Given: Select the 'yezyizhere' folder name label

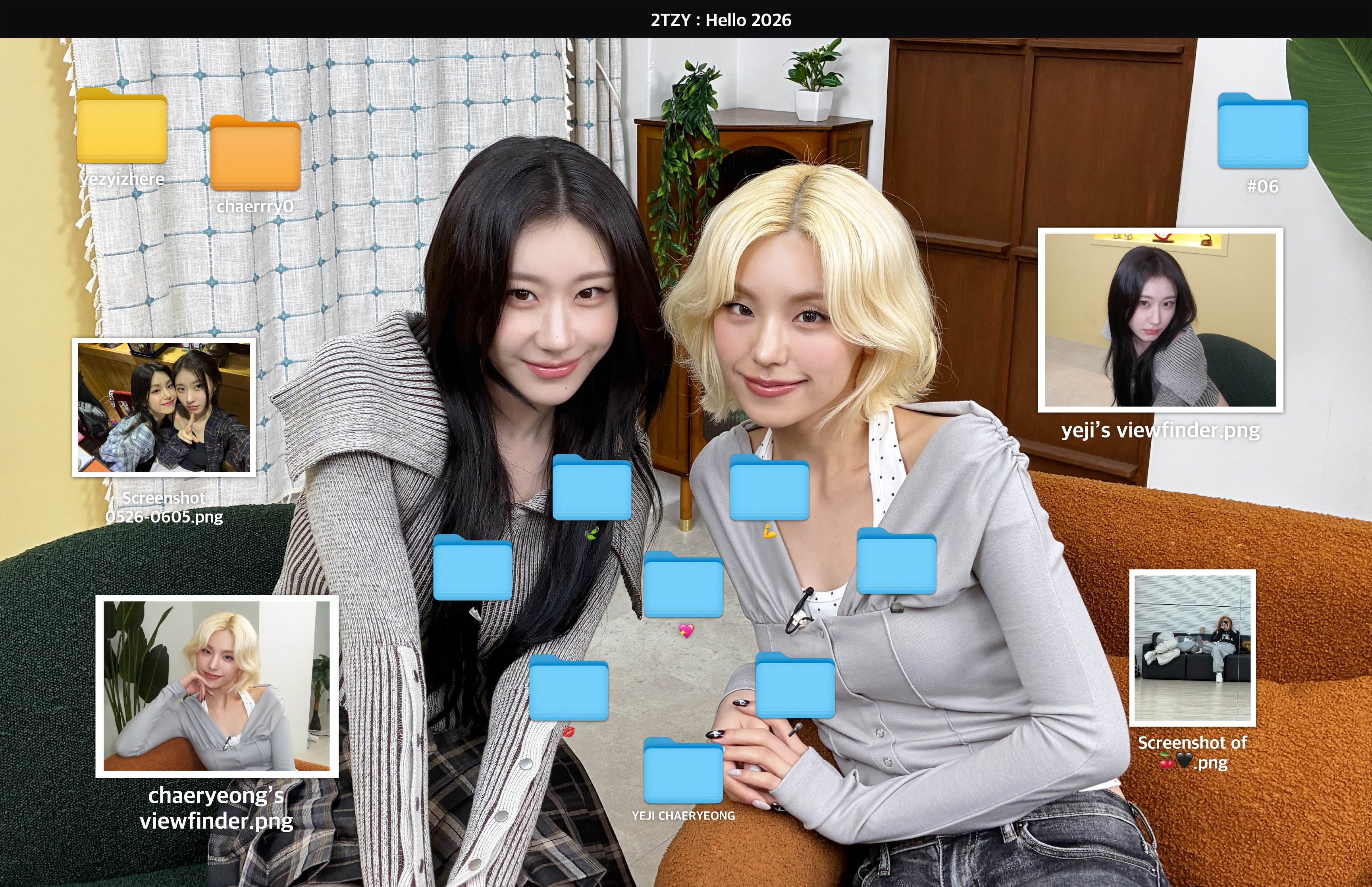Looking at the screenshot, I should [121, 179].
